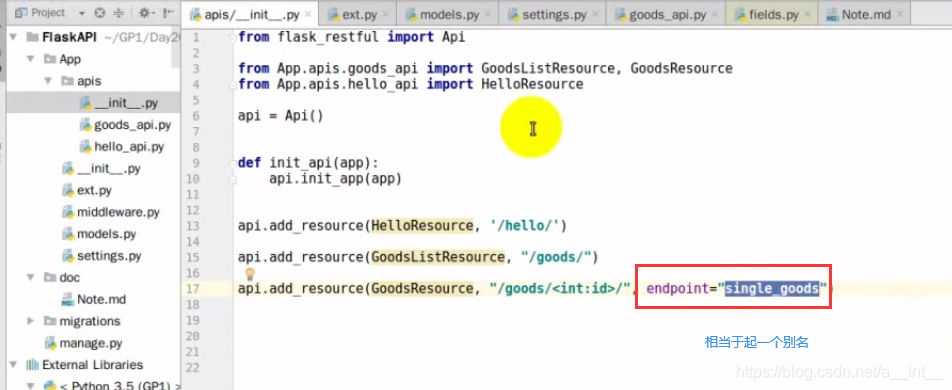This screenshot has height=390, width=952.
Task: Open models.py in the project tree
Action: [x=106, y=234]
